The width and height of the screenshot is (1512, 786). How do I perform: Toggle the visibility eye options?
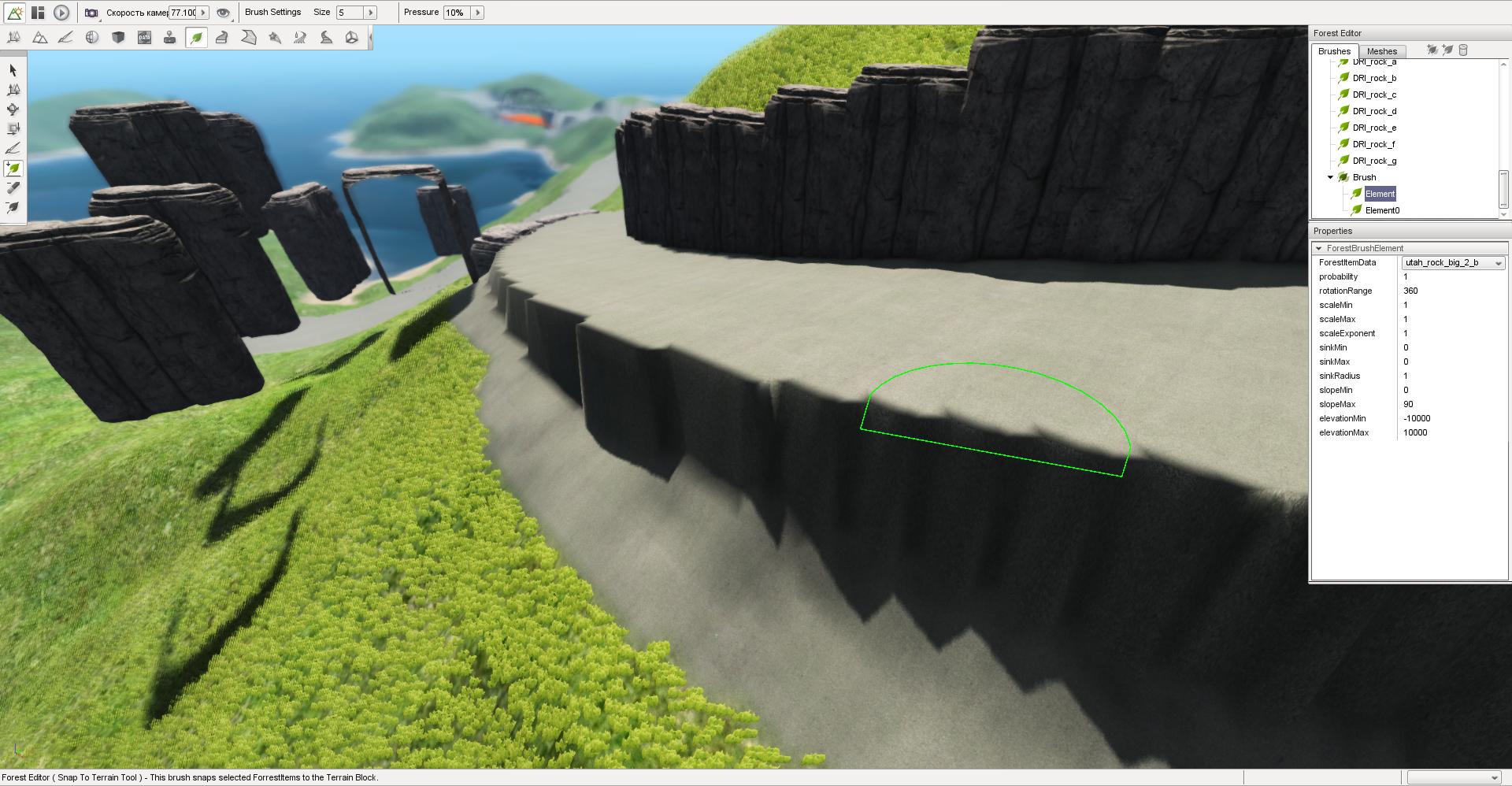pyautogui.click(x=223, y=13)
